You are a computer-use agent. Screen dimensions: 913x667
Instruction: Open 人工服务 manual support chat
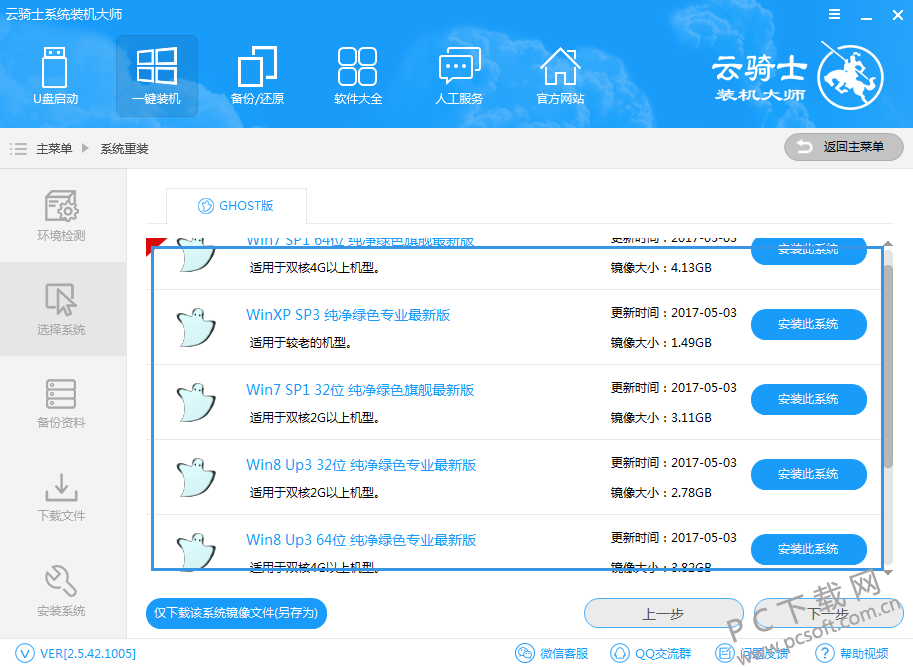459,75
